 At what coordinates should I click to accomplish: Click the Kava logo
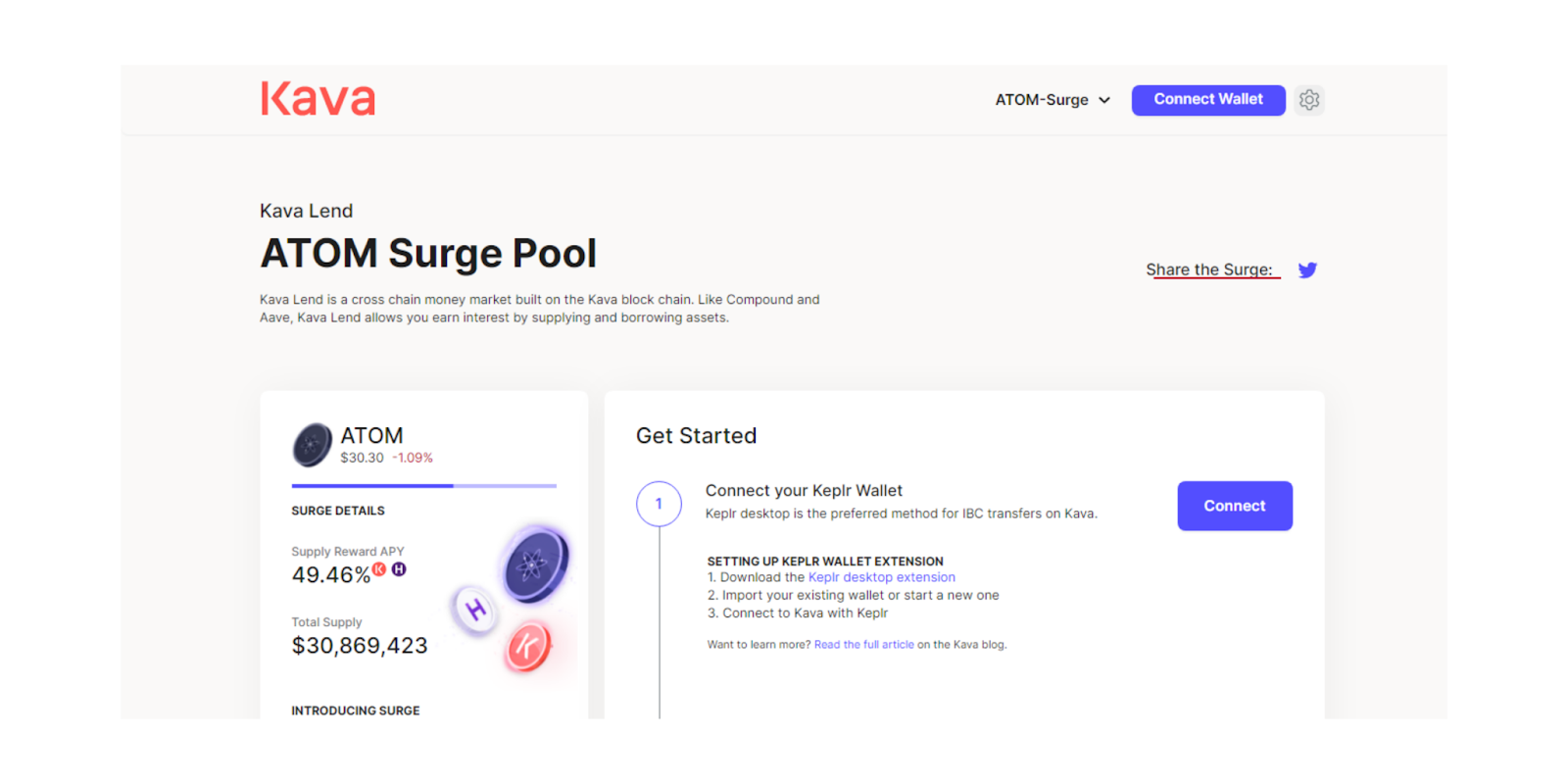point(318,99)
